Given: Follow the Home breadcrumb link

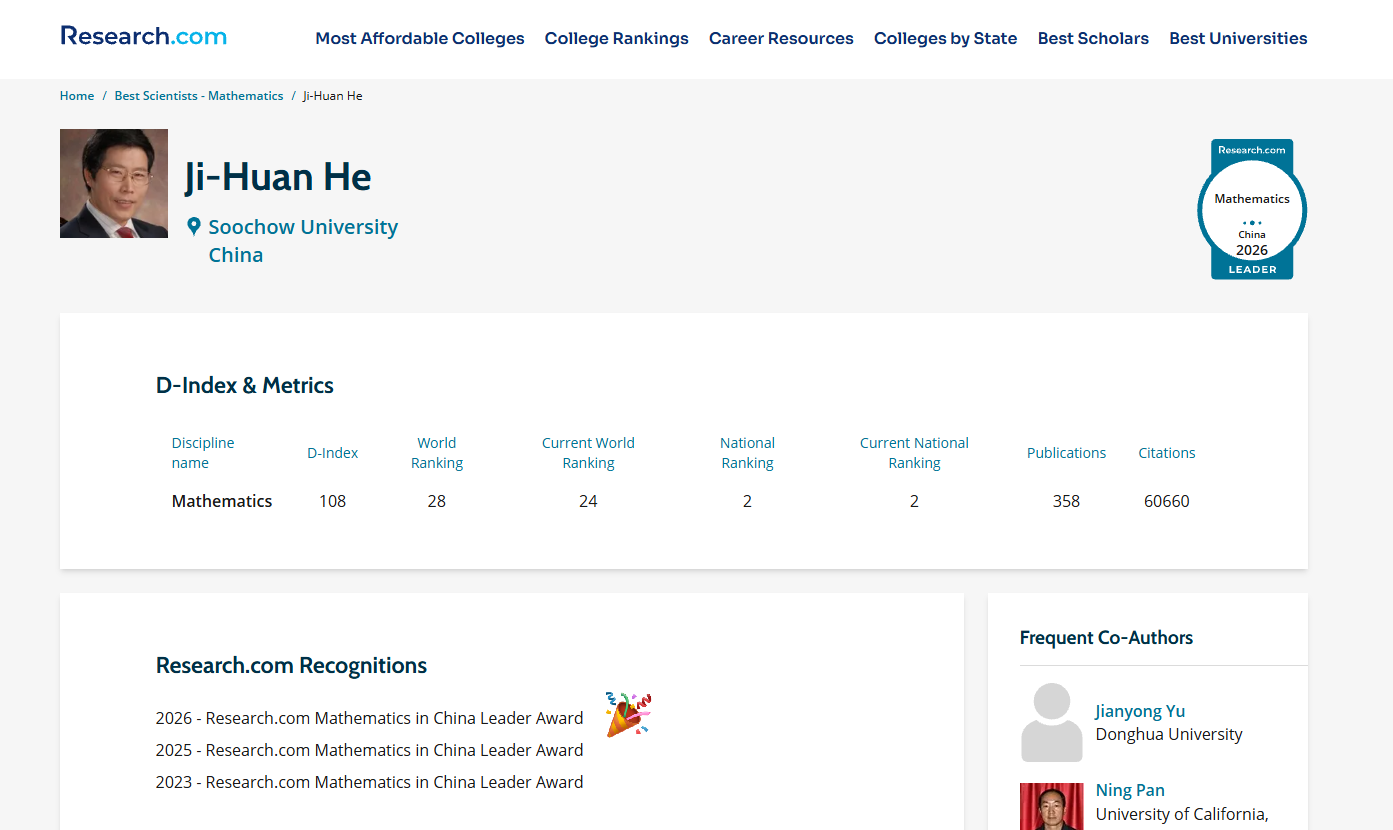Looking at the screenshot, I should (x=77, y=96).
